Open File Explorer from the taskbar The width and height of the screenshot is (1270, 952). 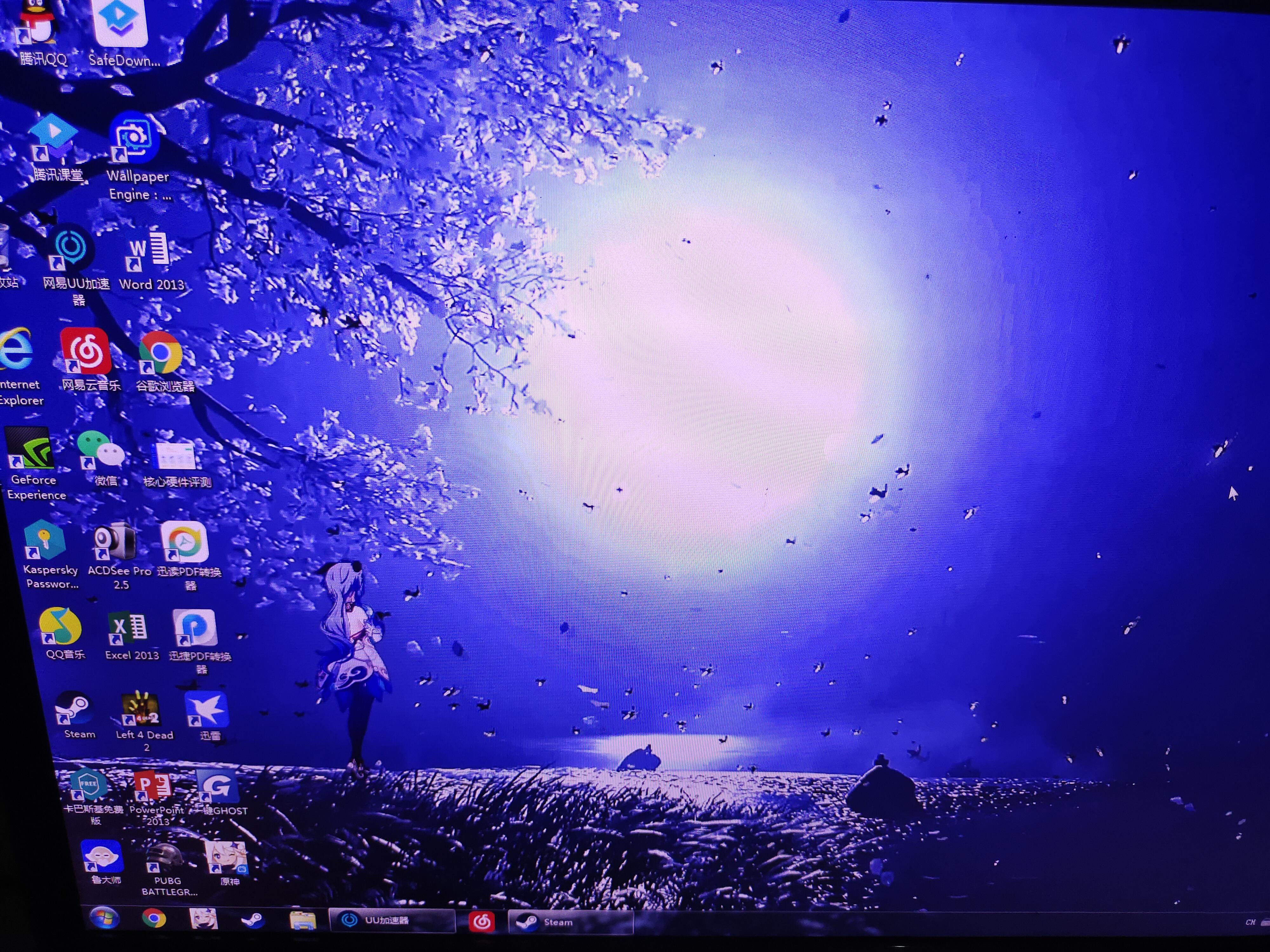click(x=303, y=921)
